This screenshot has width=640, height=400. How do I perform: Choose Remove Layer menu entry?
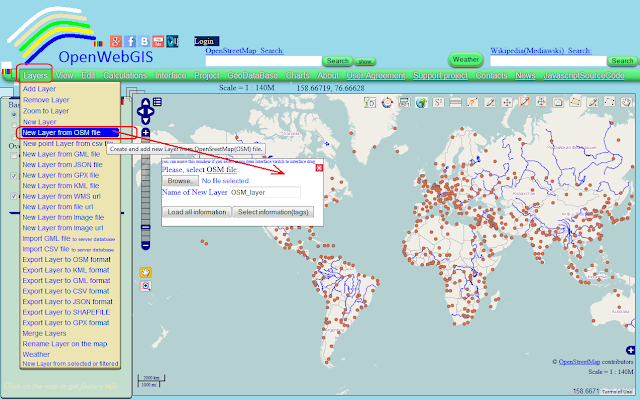(x=46, y=100)
